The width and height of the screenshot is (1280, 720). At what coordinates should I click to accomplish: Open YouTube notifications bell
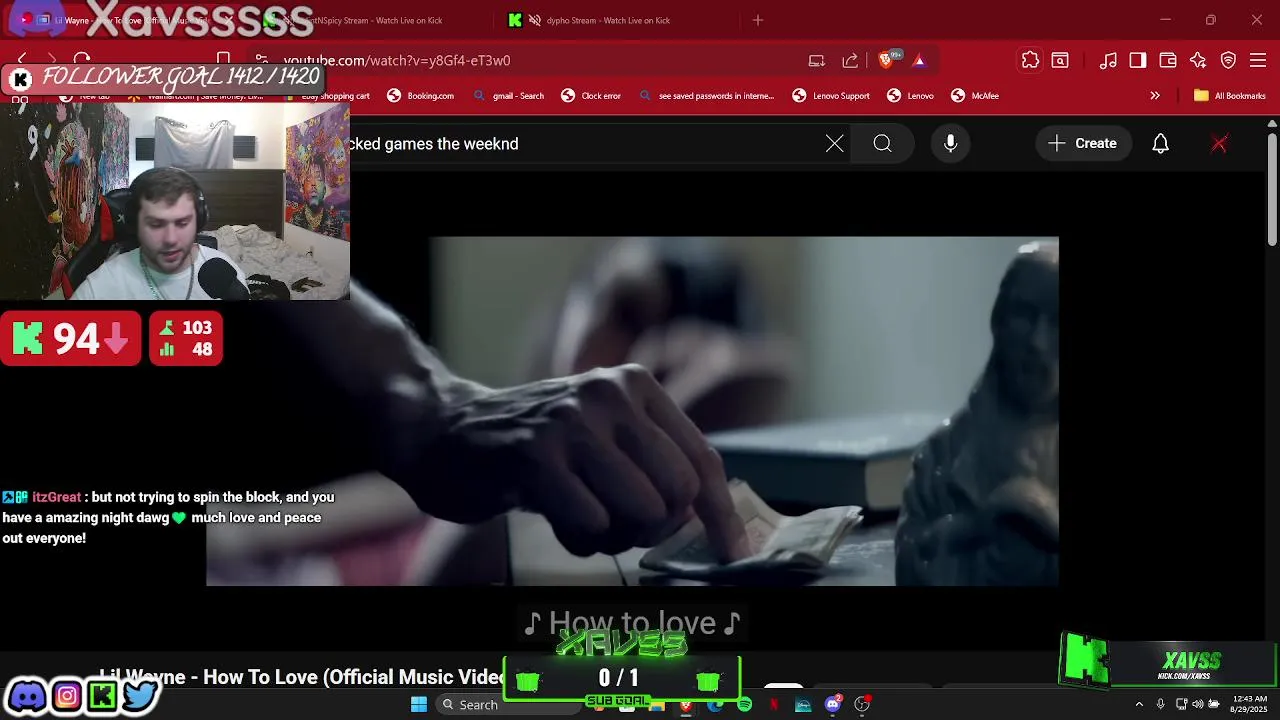(1161, 144)
